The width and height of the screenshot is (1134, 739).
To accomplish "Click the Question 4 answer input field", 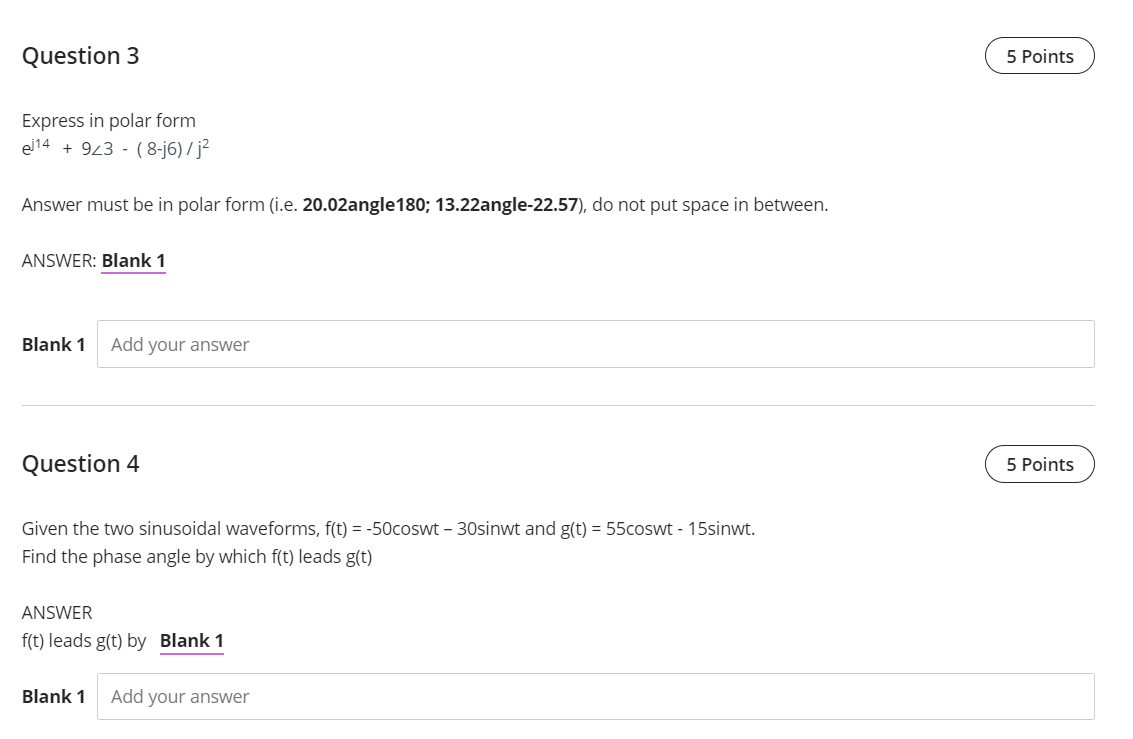I will 595,696.
